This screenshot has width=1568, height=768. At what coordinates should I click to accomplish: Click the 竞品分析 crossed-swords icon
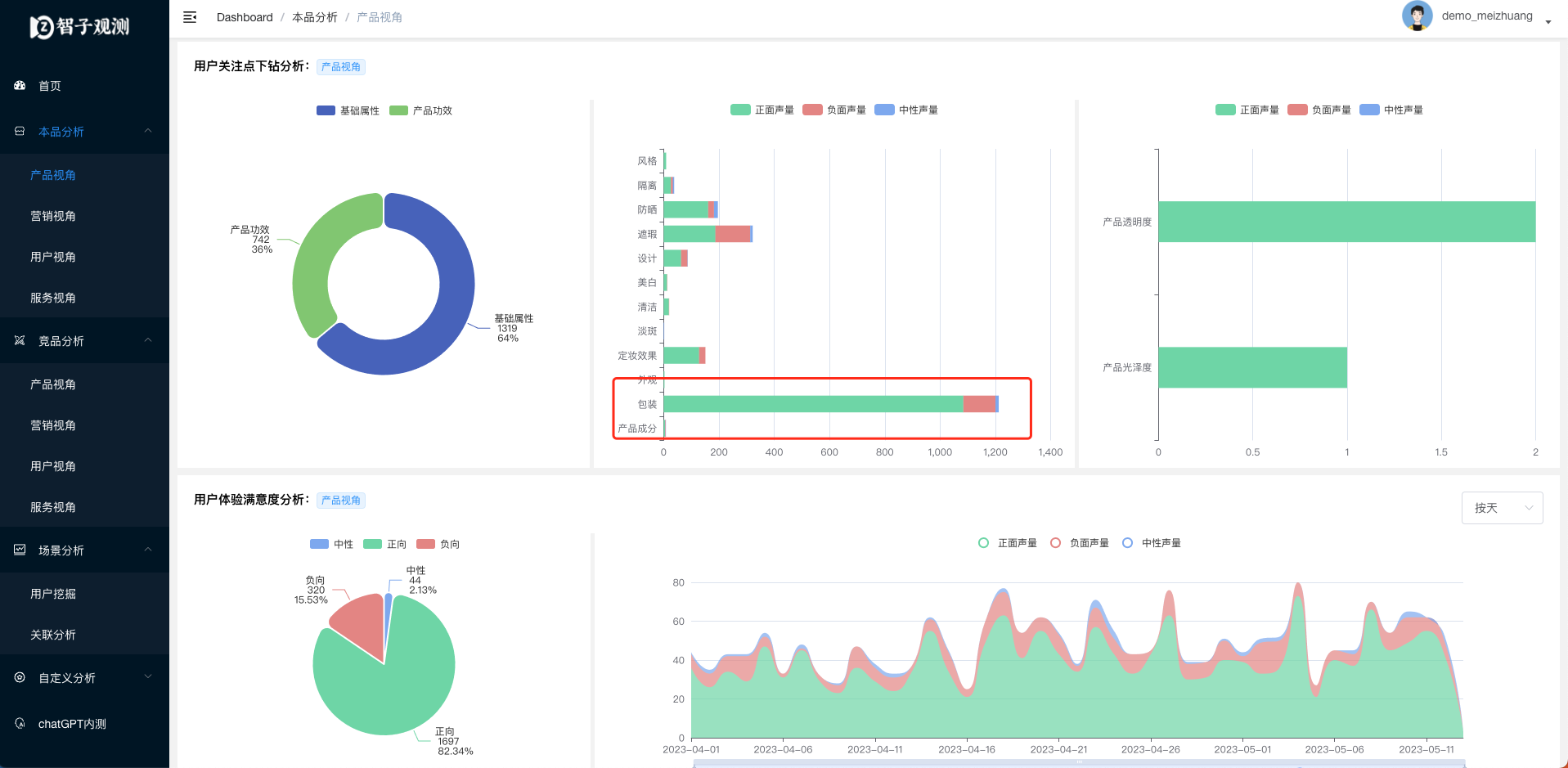(x=20, y=340)
